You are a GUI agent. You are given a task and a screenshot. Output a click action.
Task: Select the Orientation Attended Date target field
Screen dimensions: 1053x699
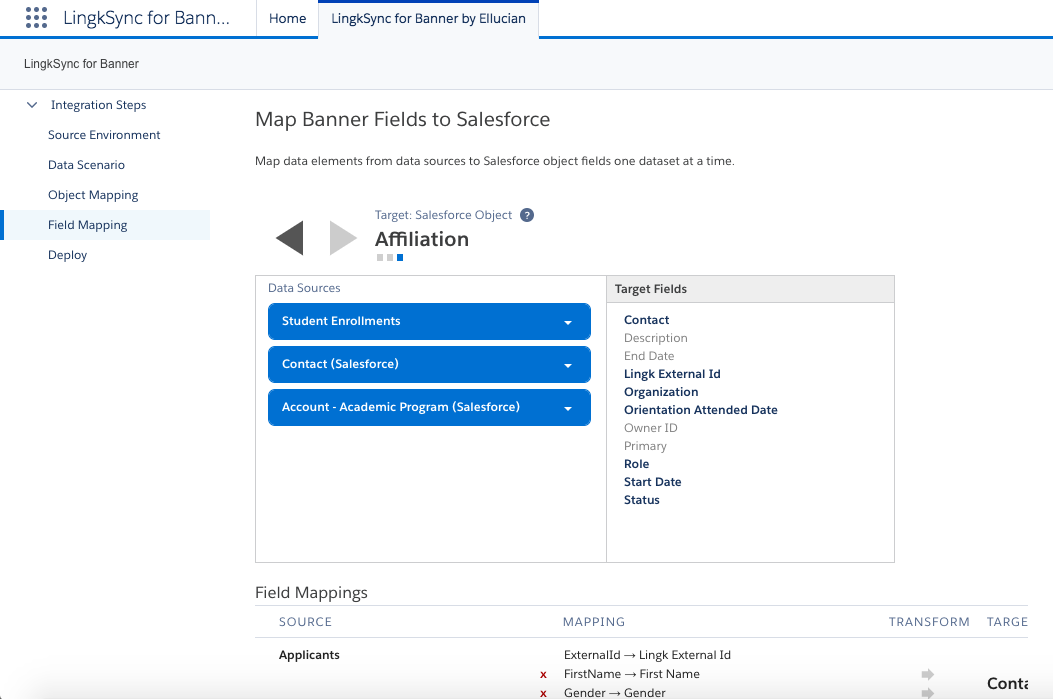coord(700,410)
